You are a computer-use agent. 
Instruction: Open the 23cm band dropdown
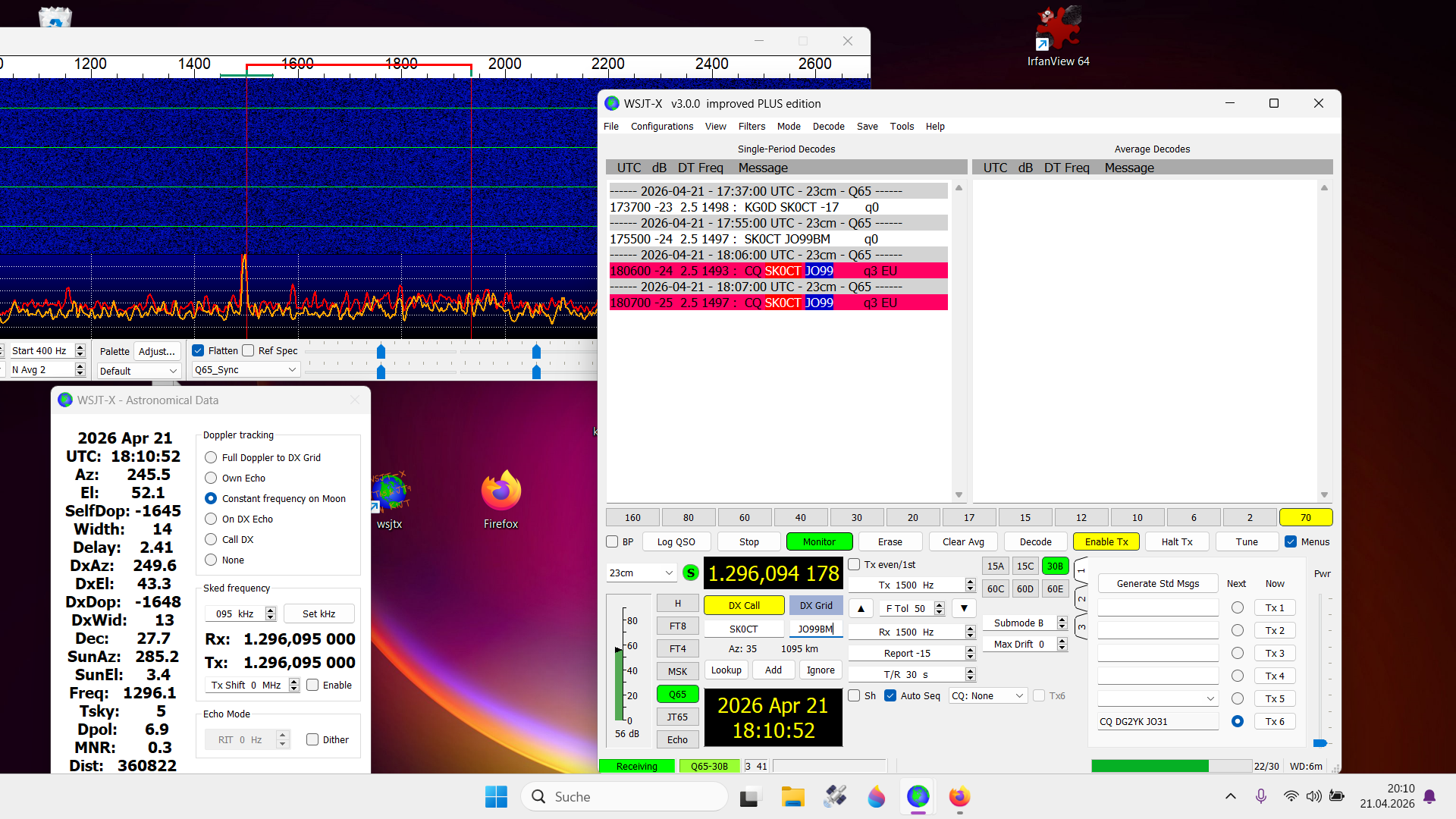pos(641,573)
